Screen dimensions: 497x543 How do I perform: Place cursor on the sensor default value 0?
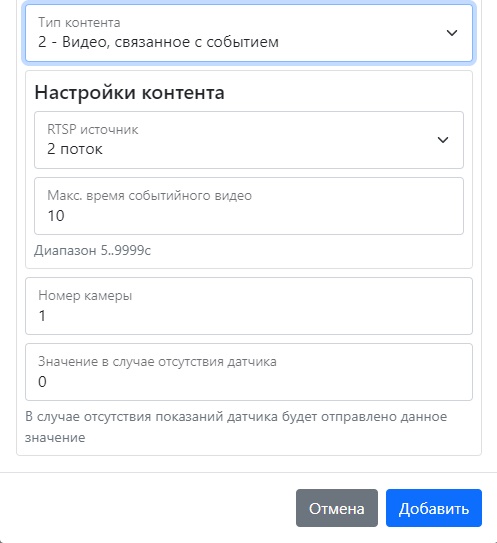pyautogui.click(x=42, y=381)
